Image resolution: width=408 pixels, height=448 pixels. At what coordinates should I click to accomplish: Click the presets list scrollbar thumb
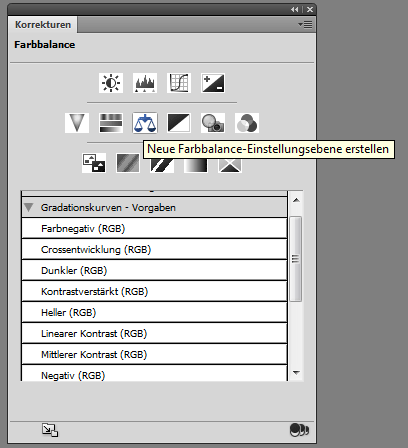pyautogui.click(x=296, y=259)
